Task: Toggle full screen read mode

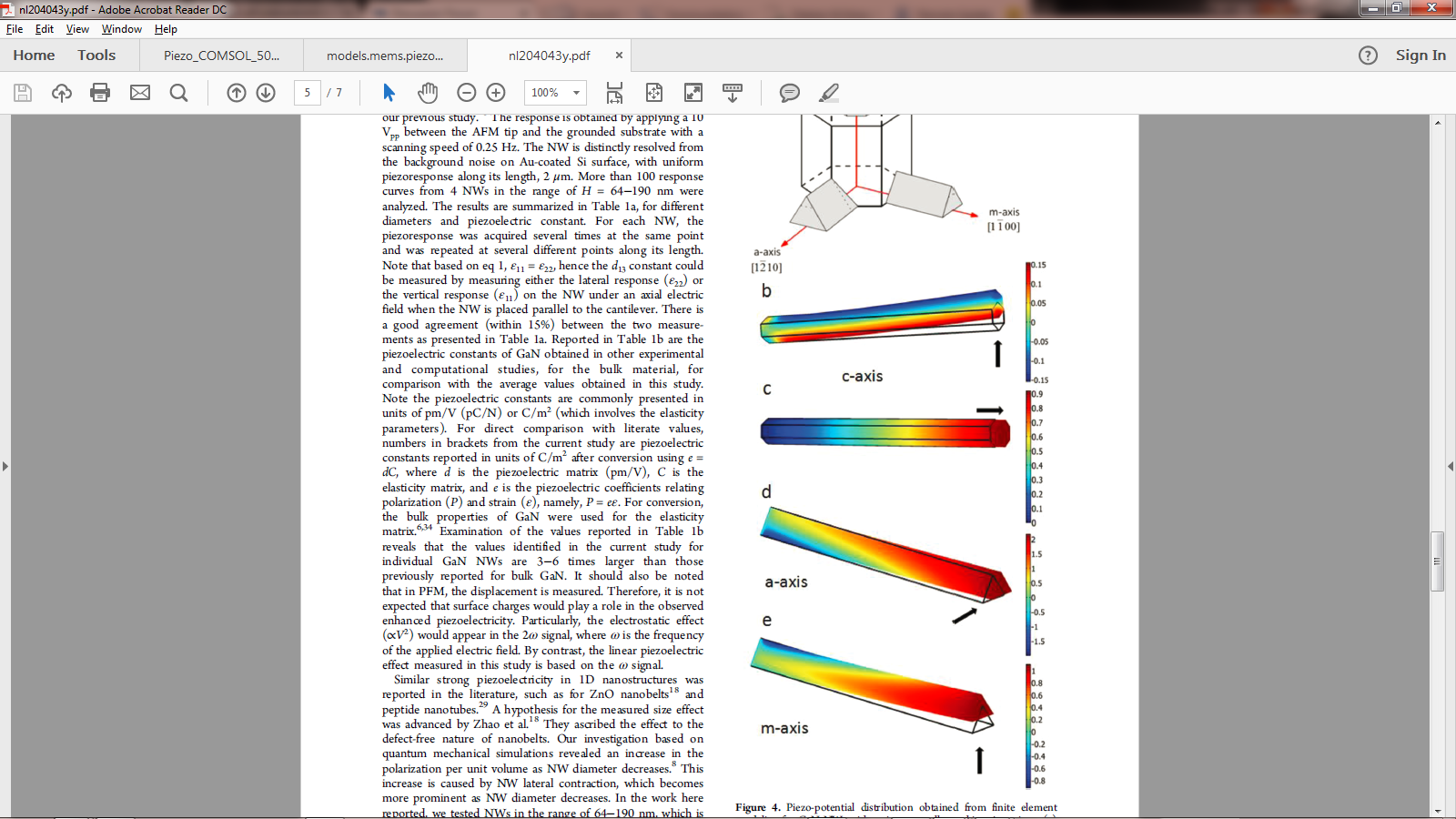Action: click(693, 93)
